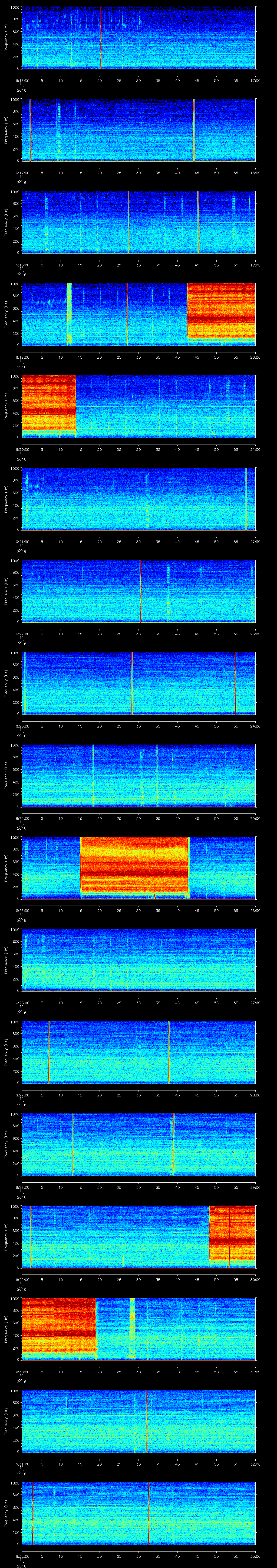Pick the 6:27:00 spectrogram panel

(x=138, y=1052)
